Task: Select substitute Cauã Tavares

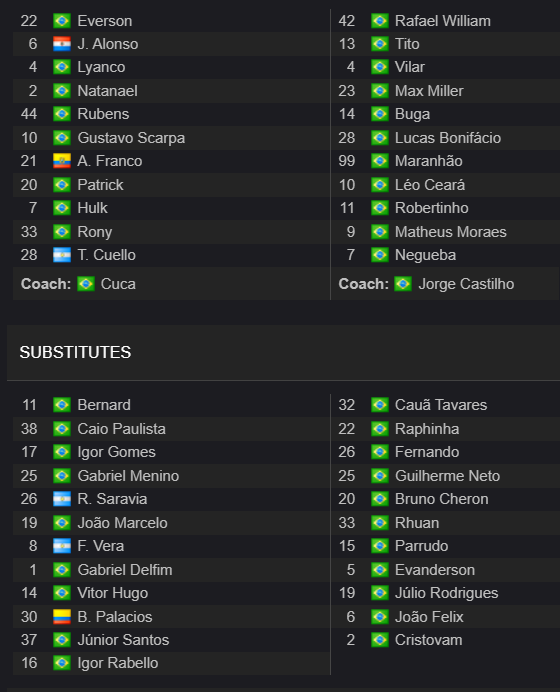Action: click(441, 405)
